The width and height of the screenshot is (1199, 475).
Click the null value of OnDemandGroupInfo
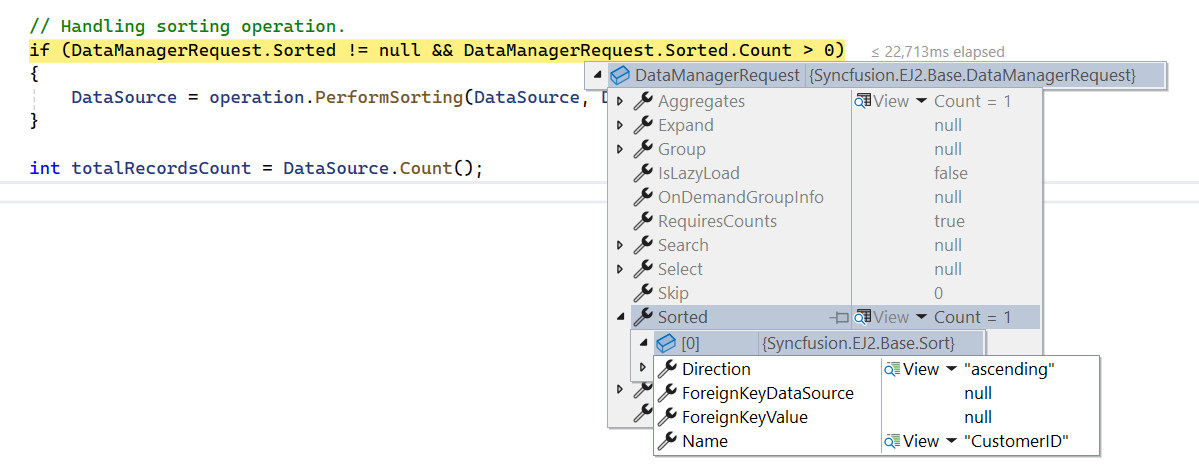tap(948, 197)
